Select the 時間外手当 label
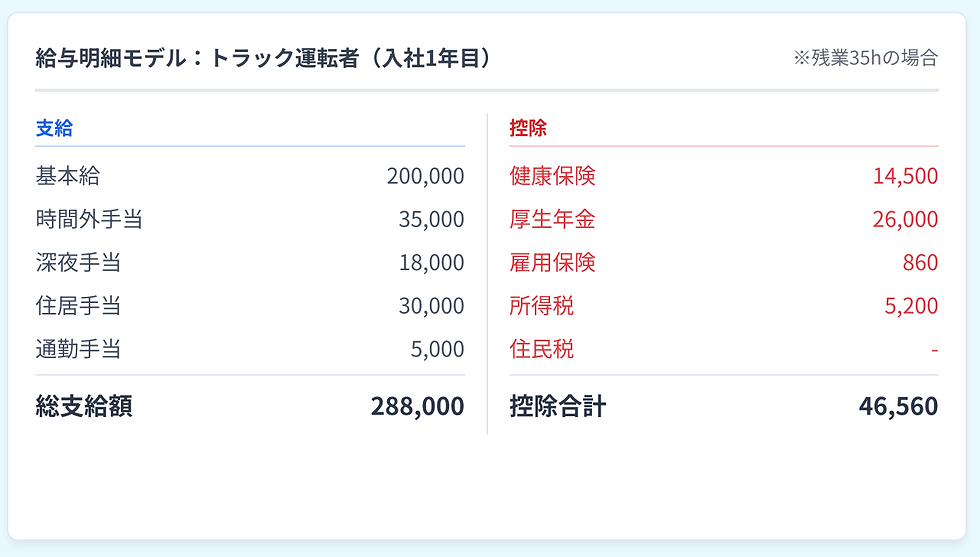 tap(89, 219)
